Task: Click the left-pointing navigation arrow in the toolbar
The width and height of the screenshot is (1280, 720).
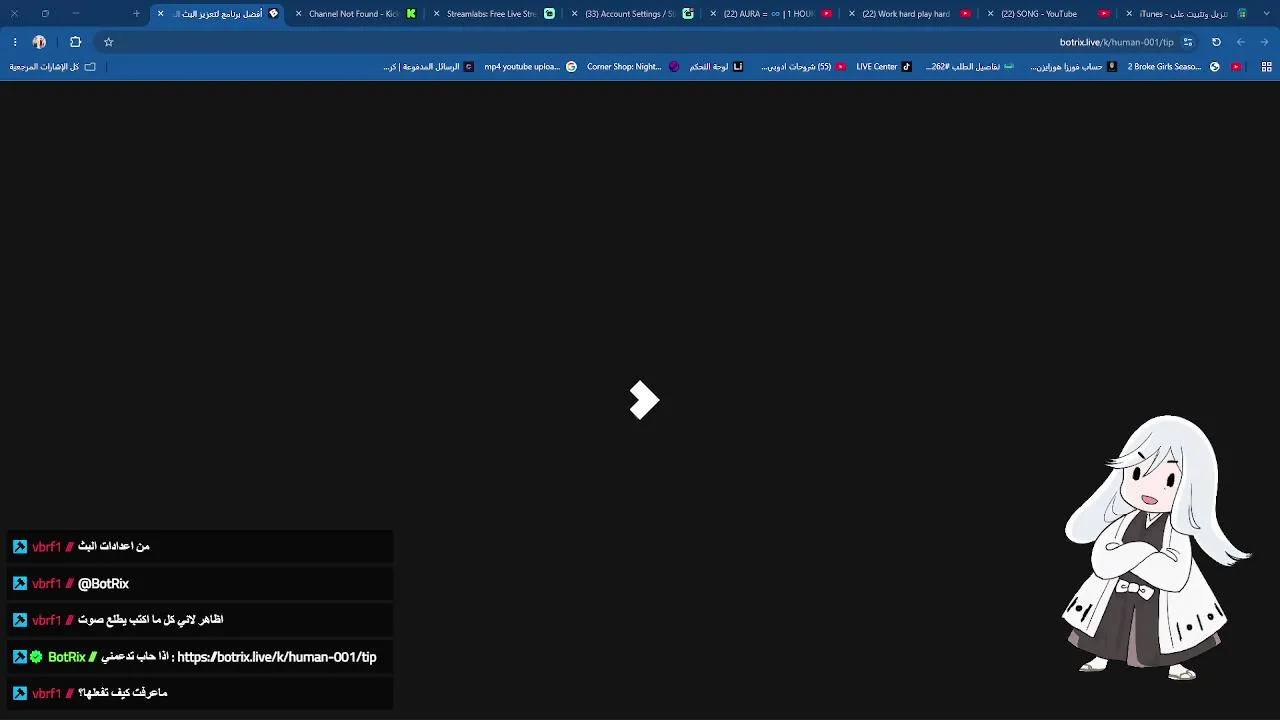Action: click(1241, 42)
